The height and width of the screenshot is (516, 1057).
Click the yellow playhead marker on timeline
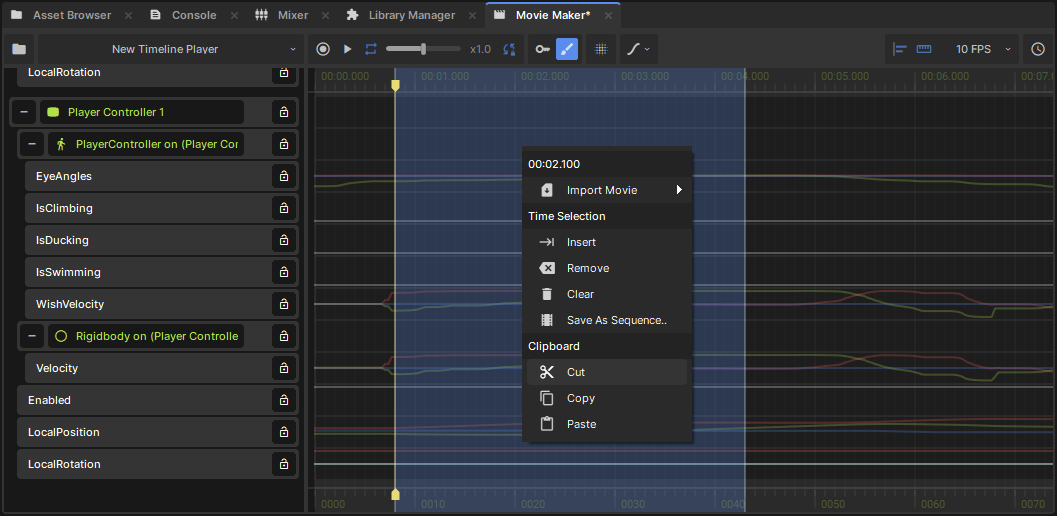[395, 86]
